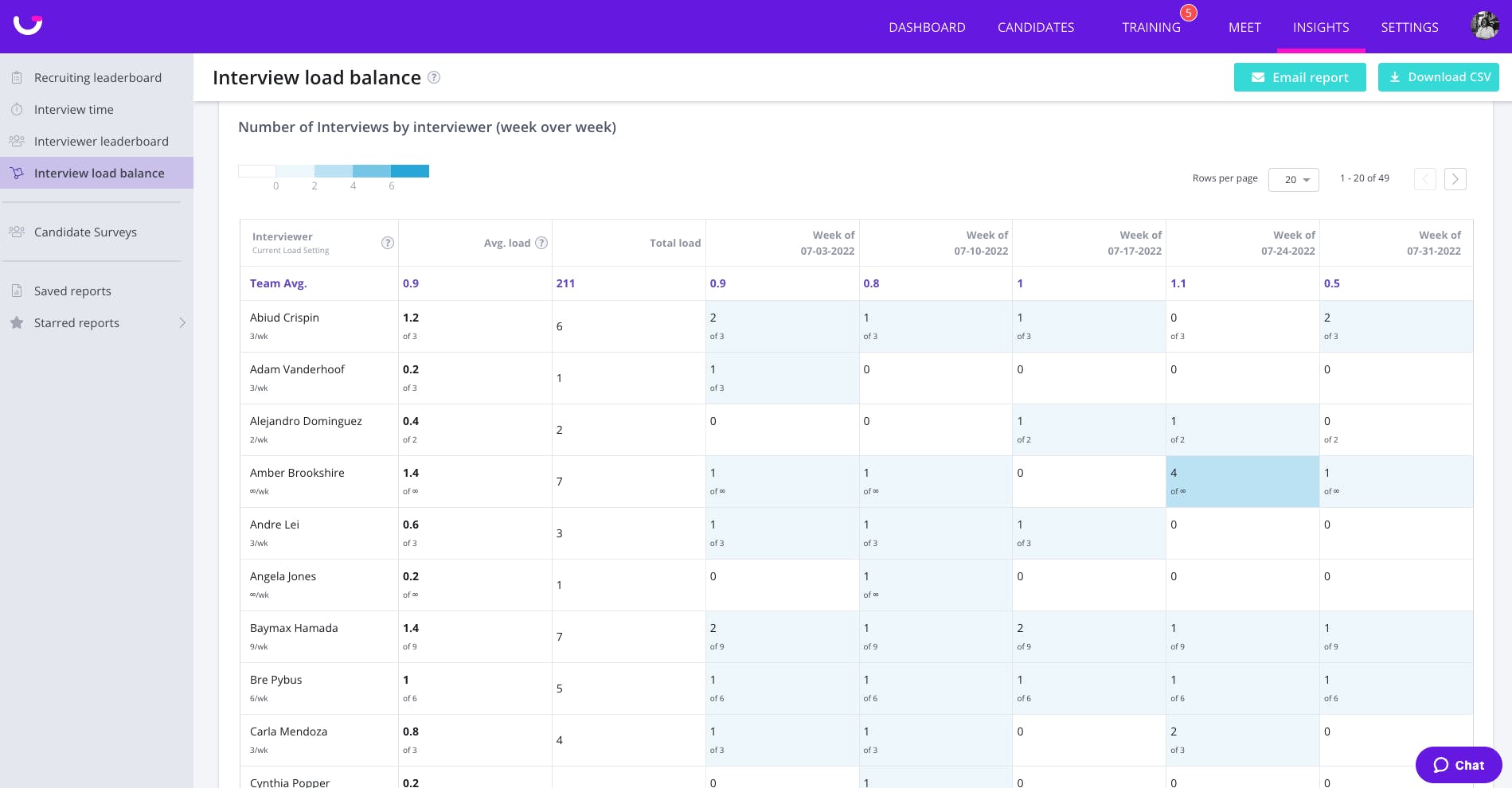Viewport: 1512px width, 788px height.
Task: Click the app logo in top-left corner
Action: pyautogui.click(x=28, y=25)
